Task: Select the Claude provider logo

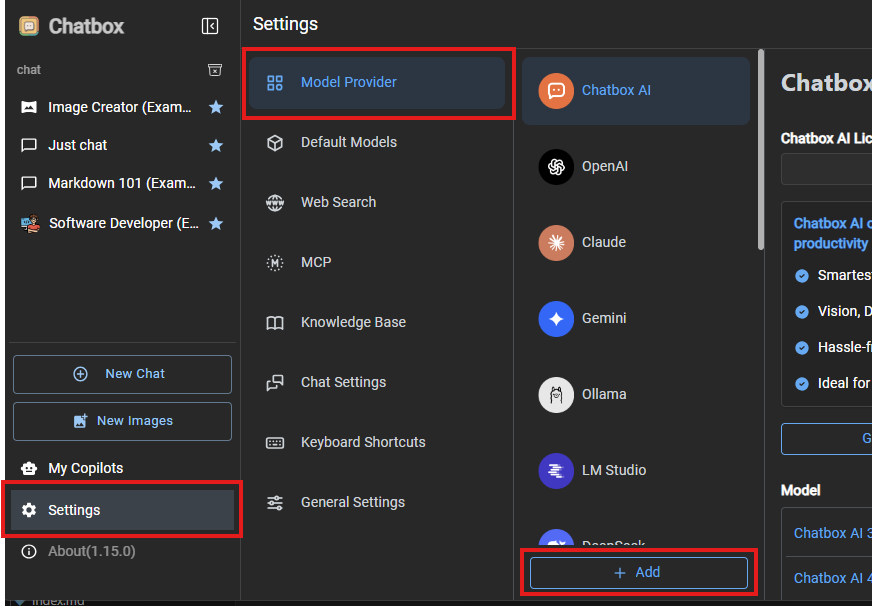Action: point(556,243)
